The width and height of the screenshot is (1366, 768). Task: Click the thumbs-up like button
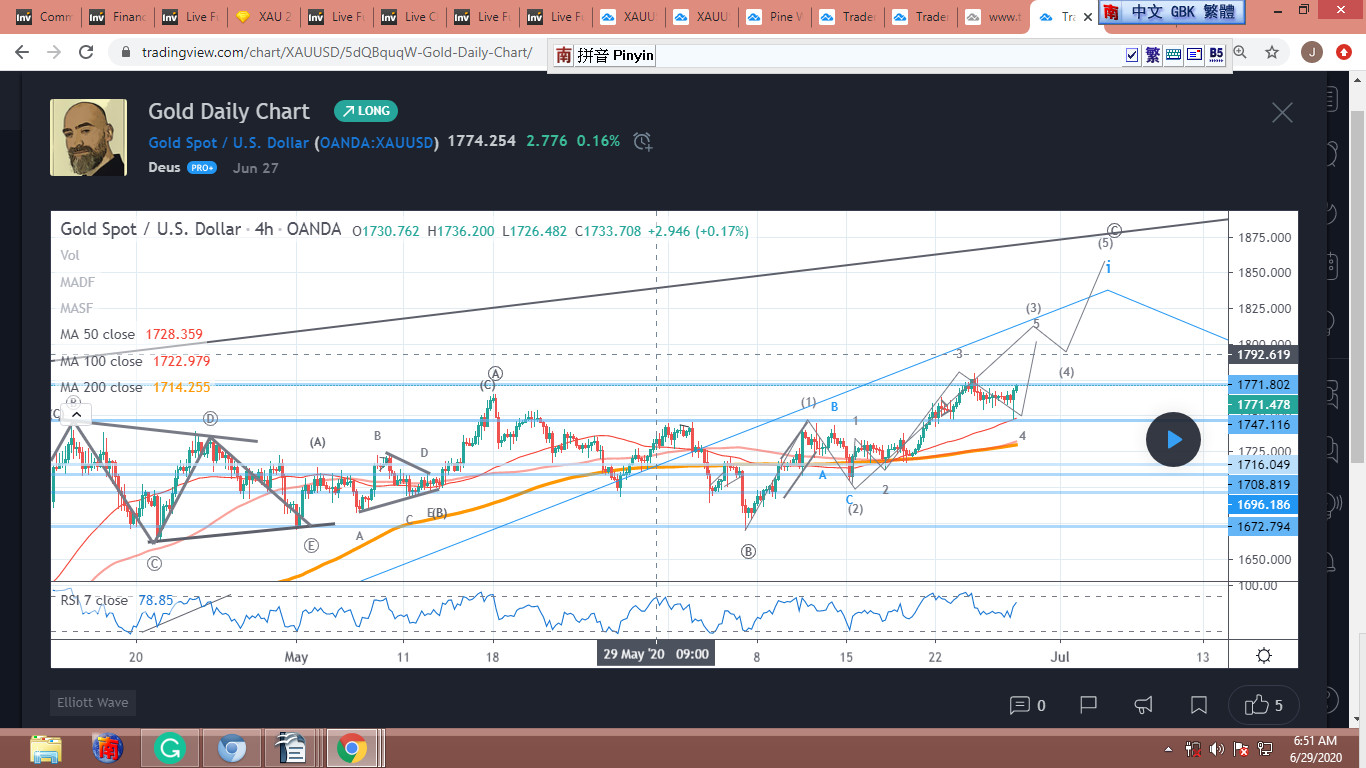(1264, 705)
